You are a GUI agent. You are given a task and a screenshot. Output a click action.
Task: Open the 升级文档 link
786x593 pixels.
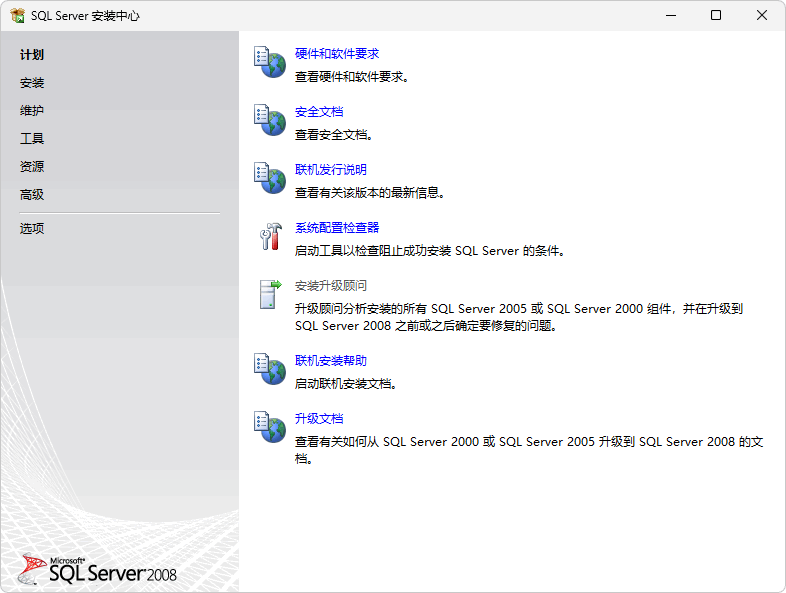[319, 419]
